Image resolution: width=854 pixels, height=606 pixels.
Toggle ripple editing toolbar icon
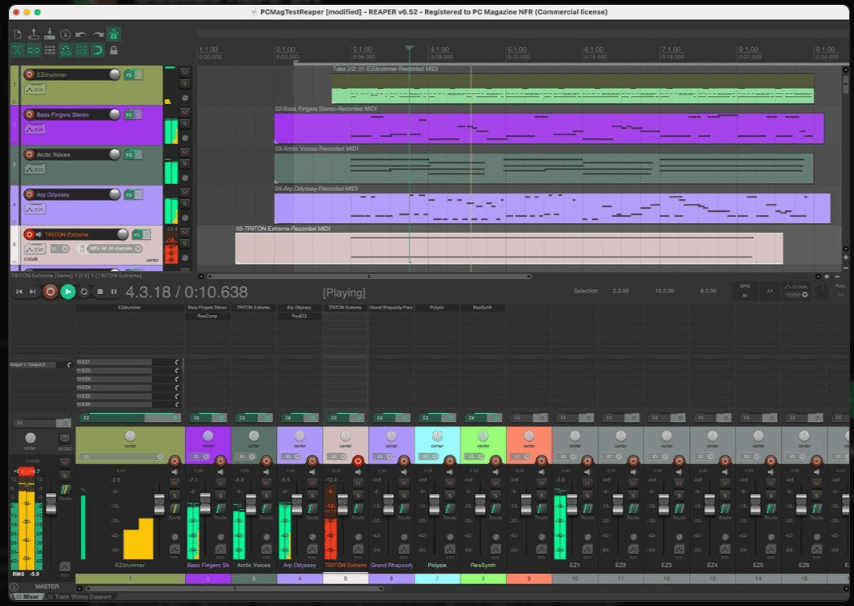[x=50, y=51]
